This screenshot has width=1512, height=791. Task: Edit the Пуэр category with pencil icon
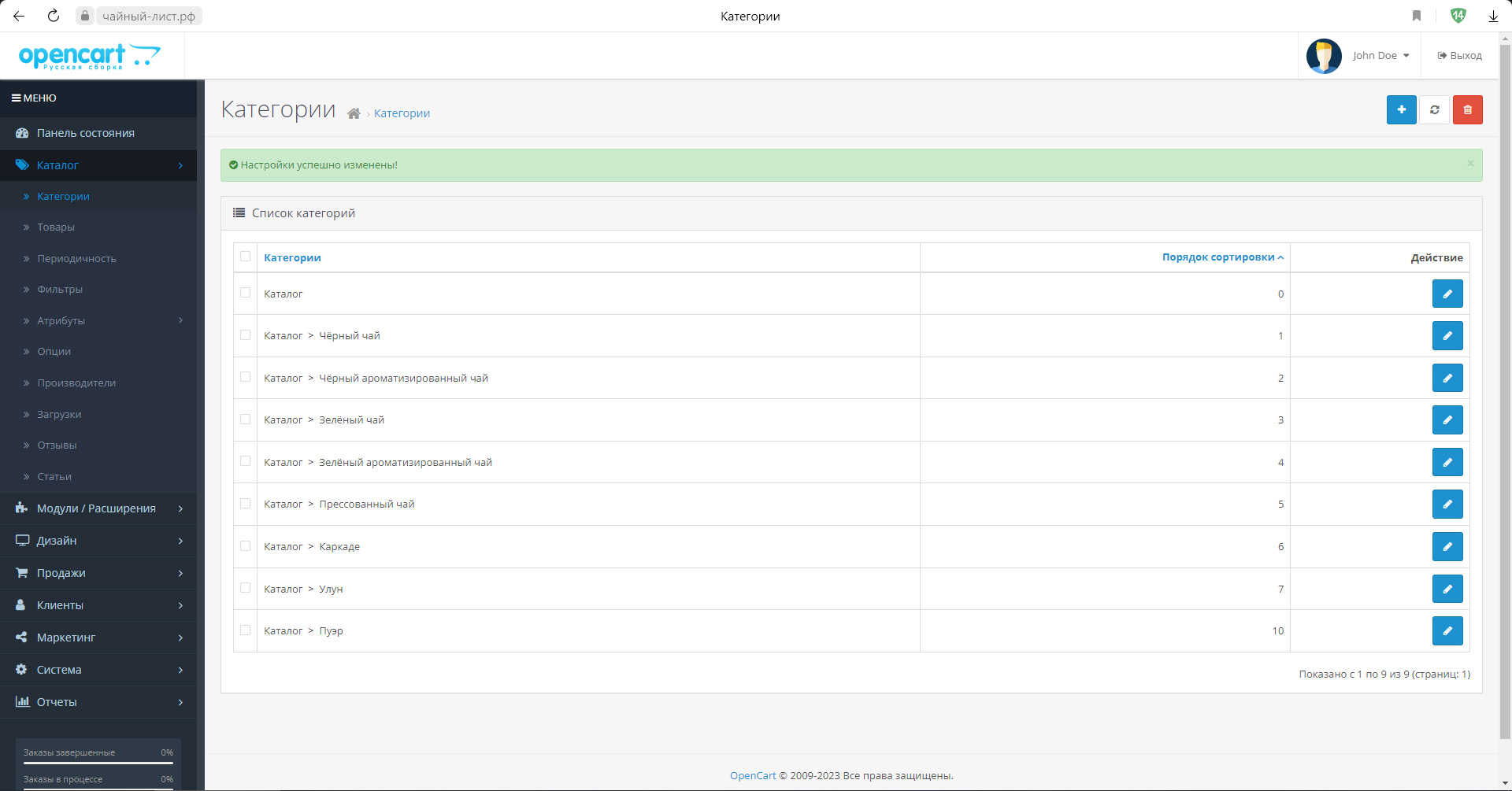click(1447, 631)
